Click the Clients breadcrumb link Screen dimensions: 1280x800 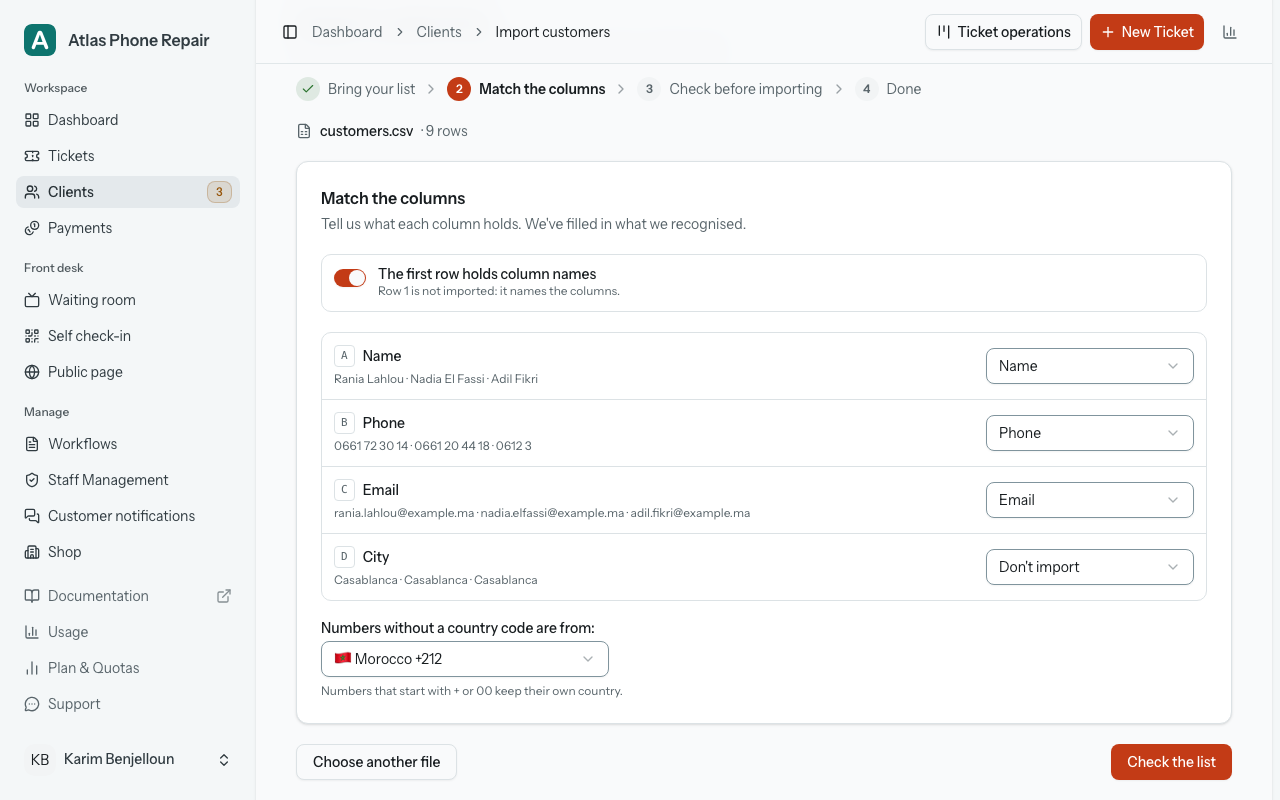[439, 32]
